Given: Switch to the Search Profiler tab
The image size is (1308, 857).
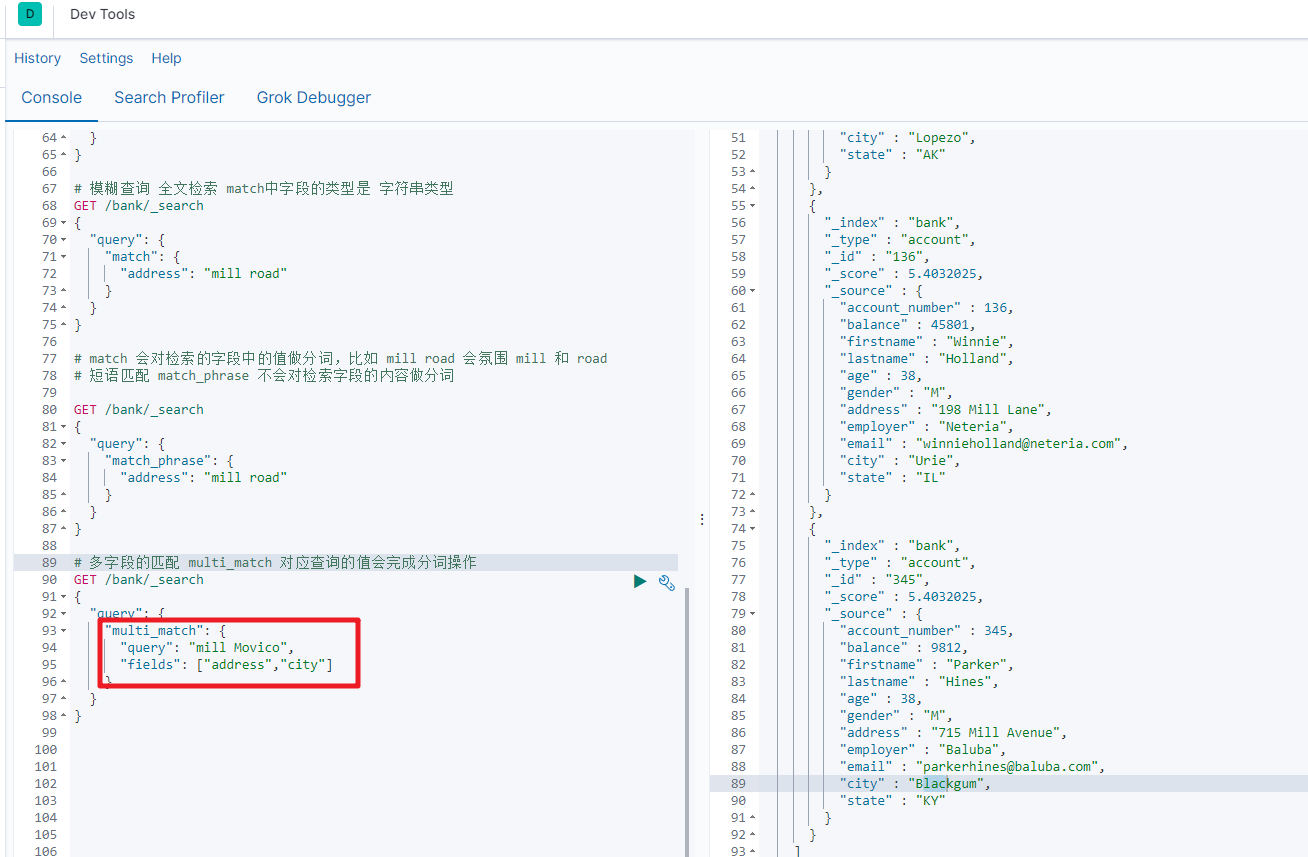Looking at the screenshot, I should (169, 97).
